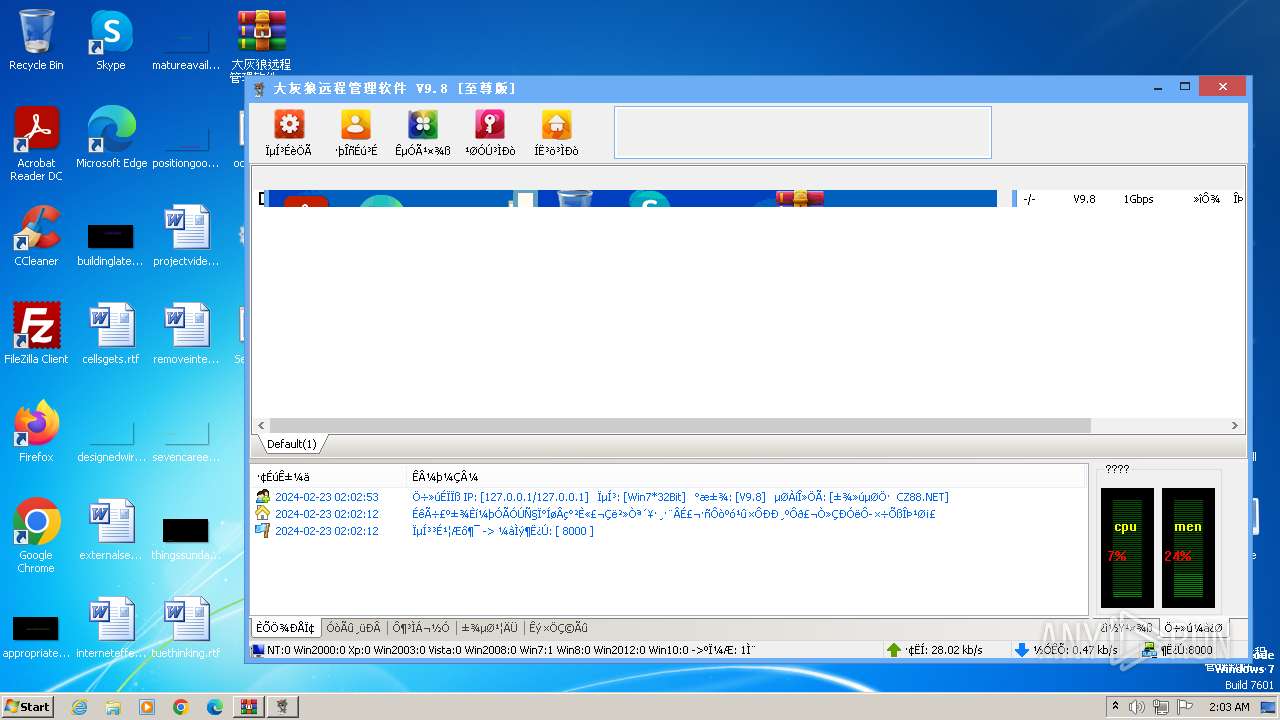Screen dimensions: 1280x720
Task: Open File Explorer from taskbar
Action: click(113, 707)
